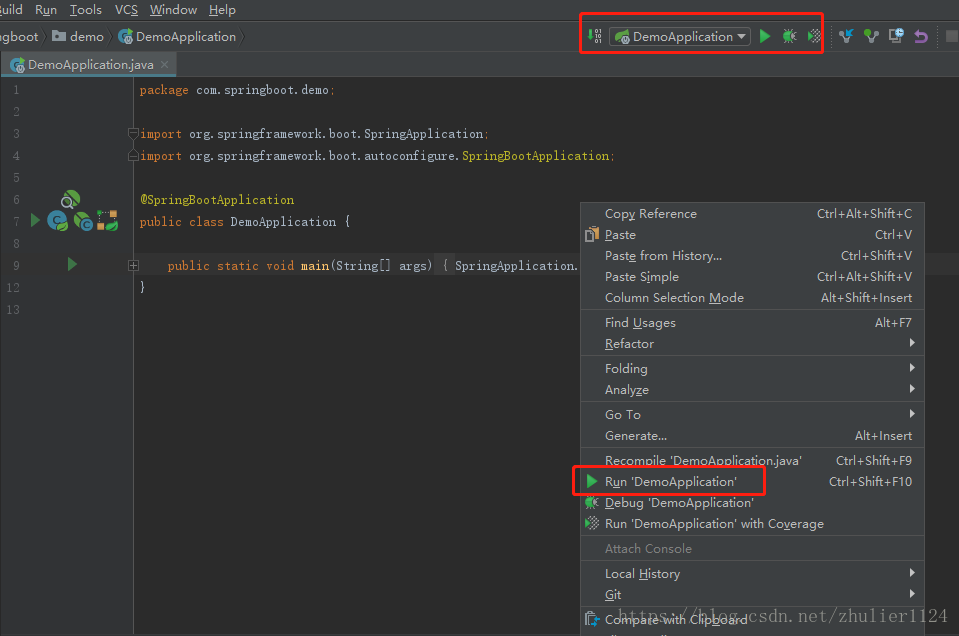Click the gray Stop square icon
The height and width of the screenshot is (636, 959).
pyautogui.click(x=952, y=37)
